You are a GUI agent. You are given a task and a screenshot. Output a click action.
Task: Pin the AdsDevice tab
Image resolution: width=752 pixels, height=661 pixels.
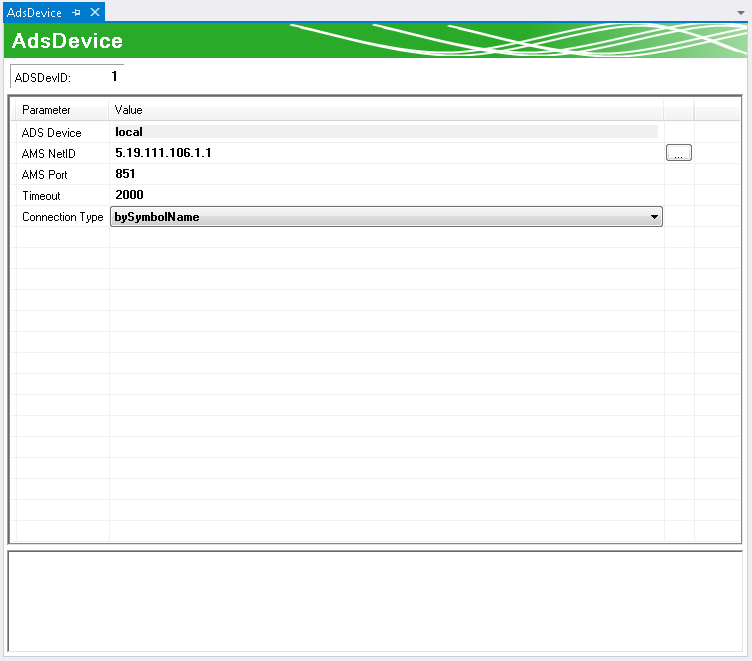click(76, 12)
